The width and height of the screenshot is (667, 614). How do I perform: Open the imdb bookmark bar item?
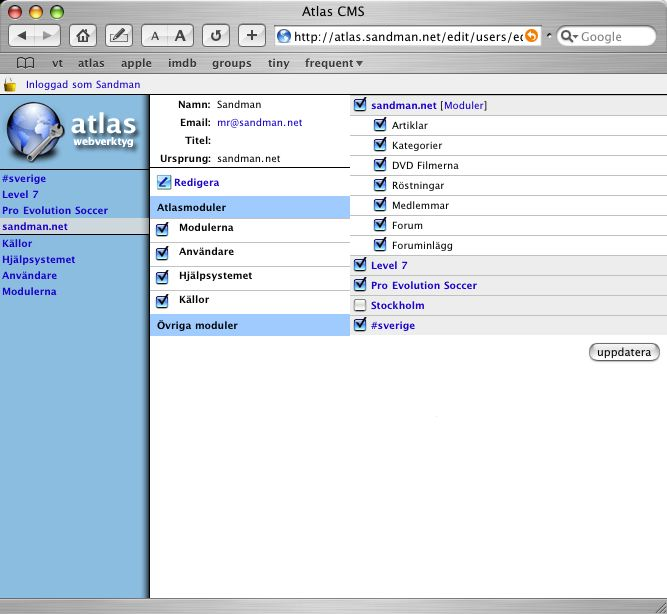181,63
